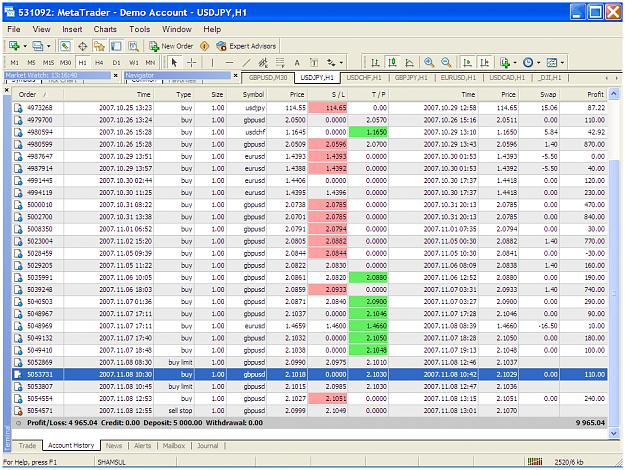Select the equidistant channel tool

click(263, 63)
